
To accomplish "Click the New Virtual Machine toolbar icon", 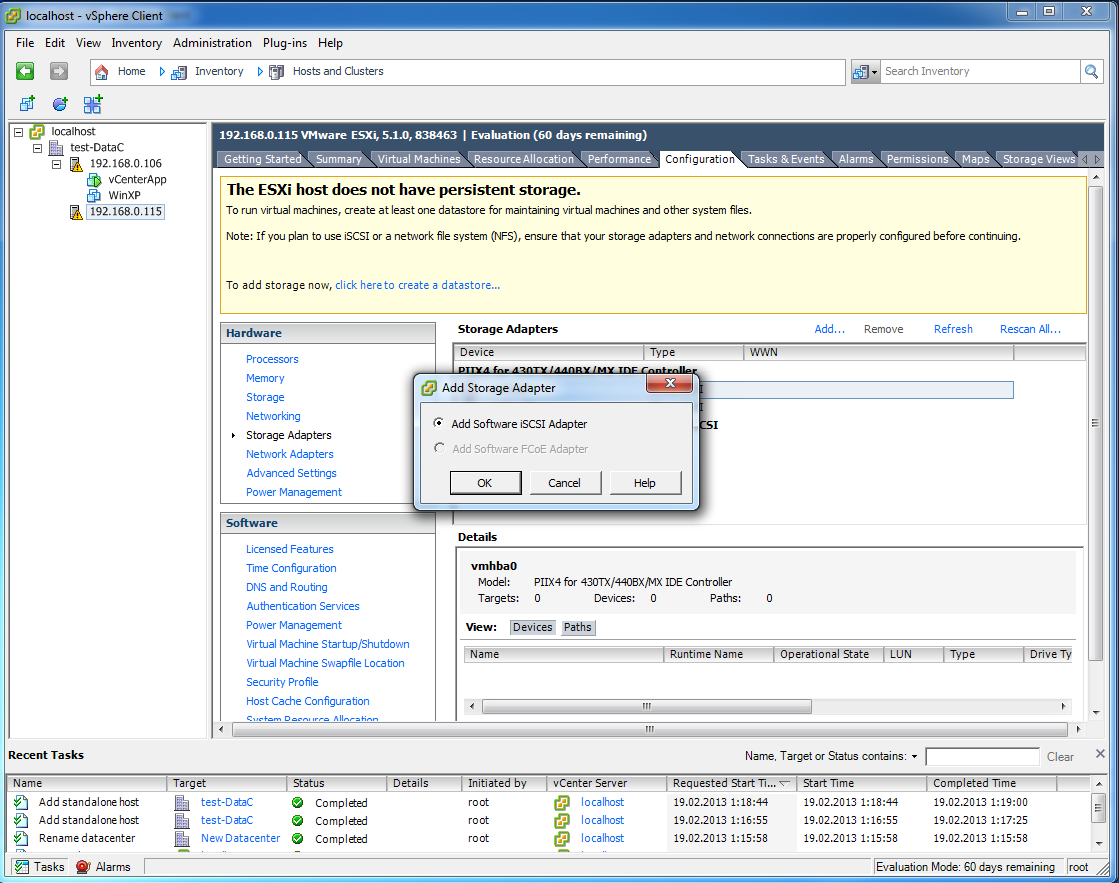I will 27,104.
